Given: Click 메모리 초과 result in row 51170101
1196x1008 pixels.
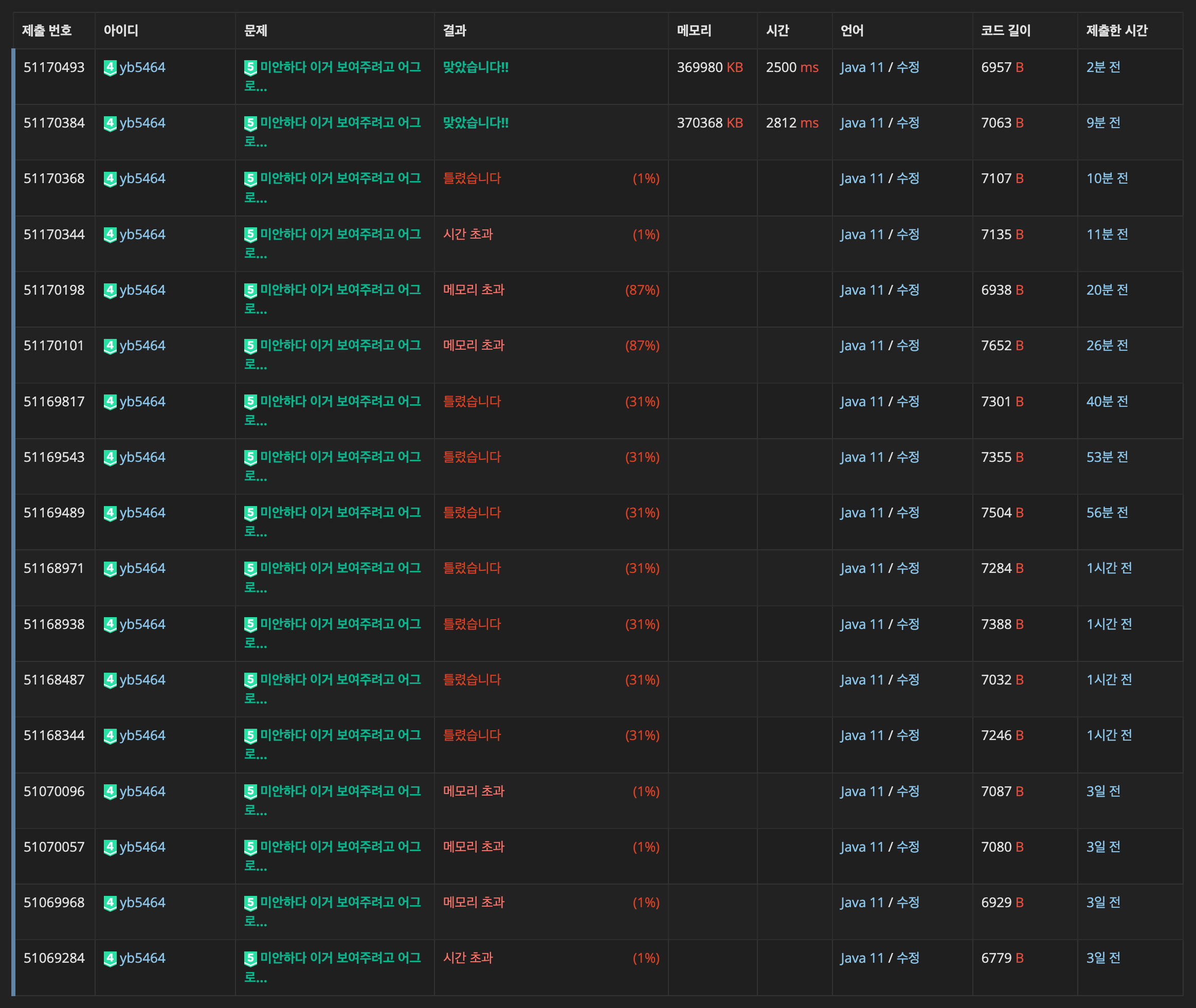Looking at the screenshot, I should click(474, 346).
